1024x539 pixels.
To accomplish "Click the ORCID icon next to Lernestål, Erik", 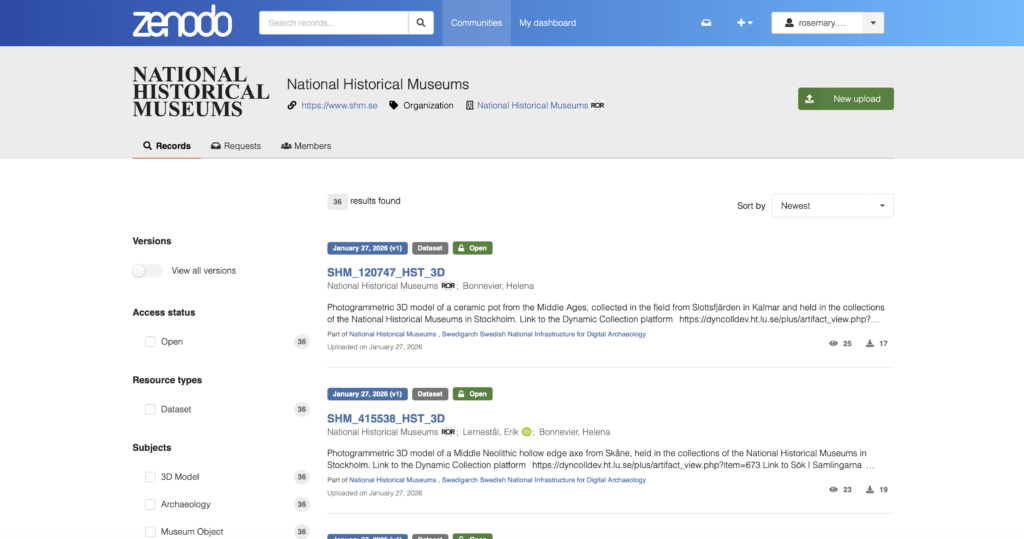I will click(x=526, y=432).
